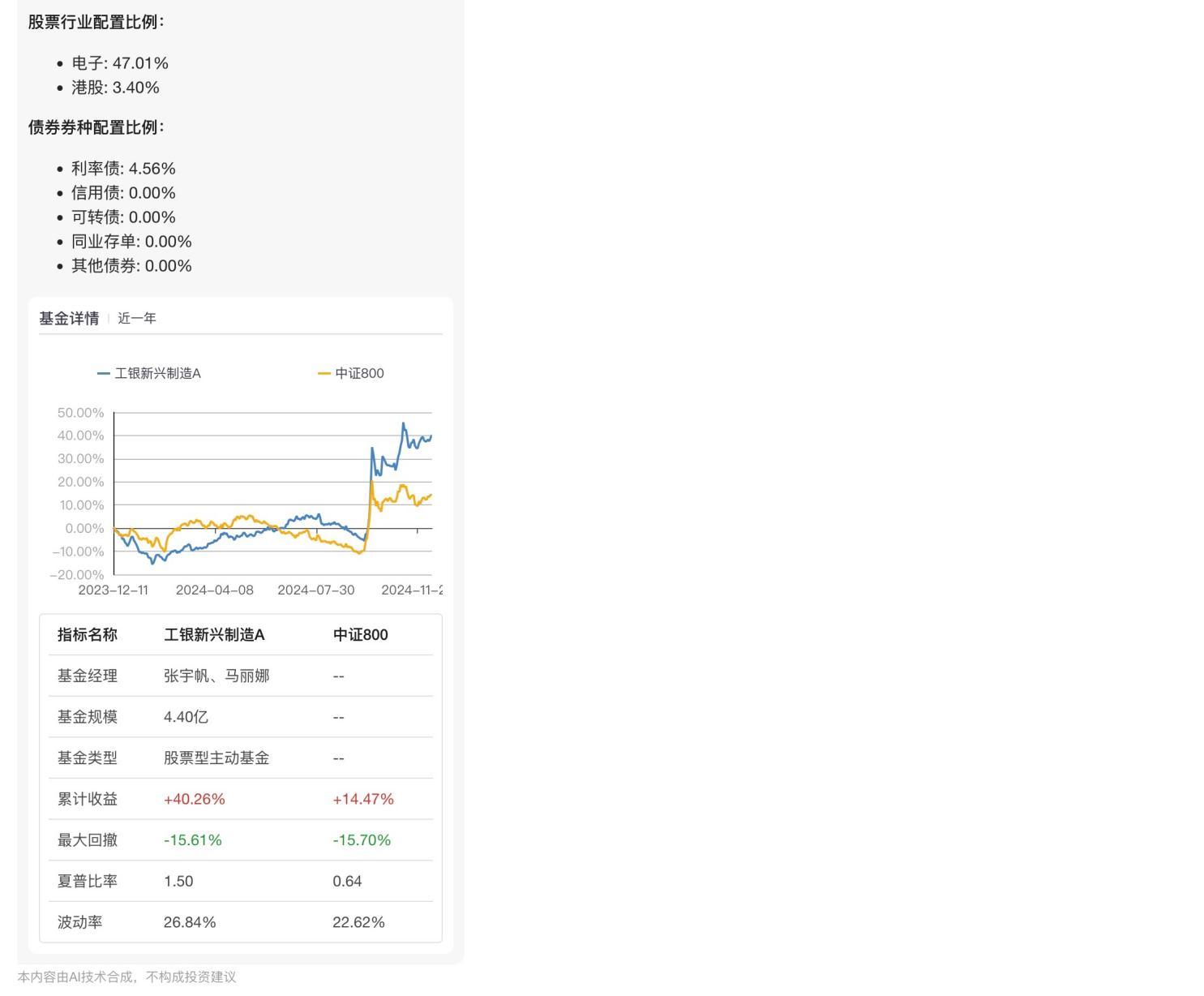Switch to the 近一年 time range tab

click(136, 318)
